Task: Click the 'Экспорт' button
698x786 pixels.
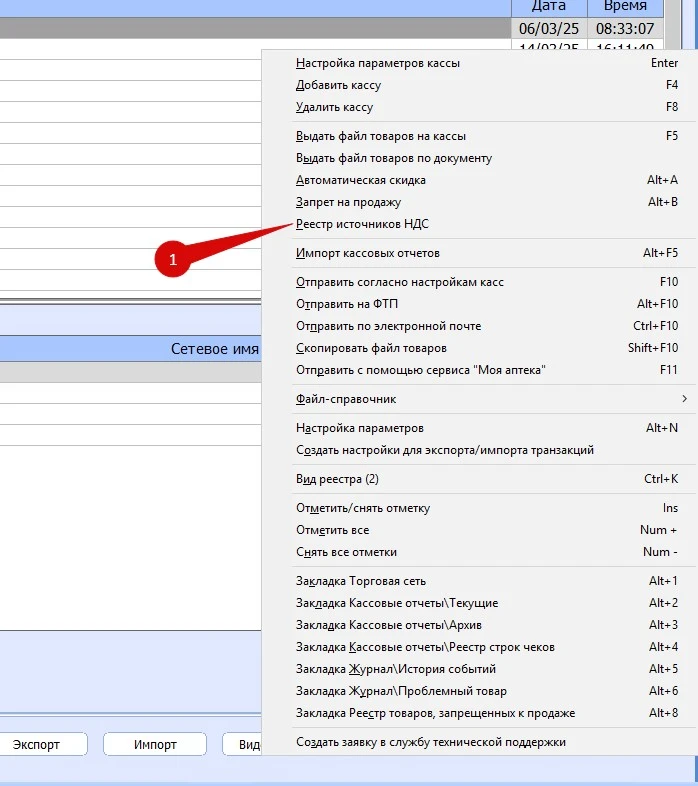Action: 37,744
